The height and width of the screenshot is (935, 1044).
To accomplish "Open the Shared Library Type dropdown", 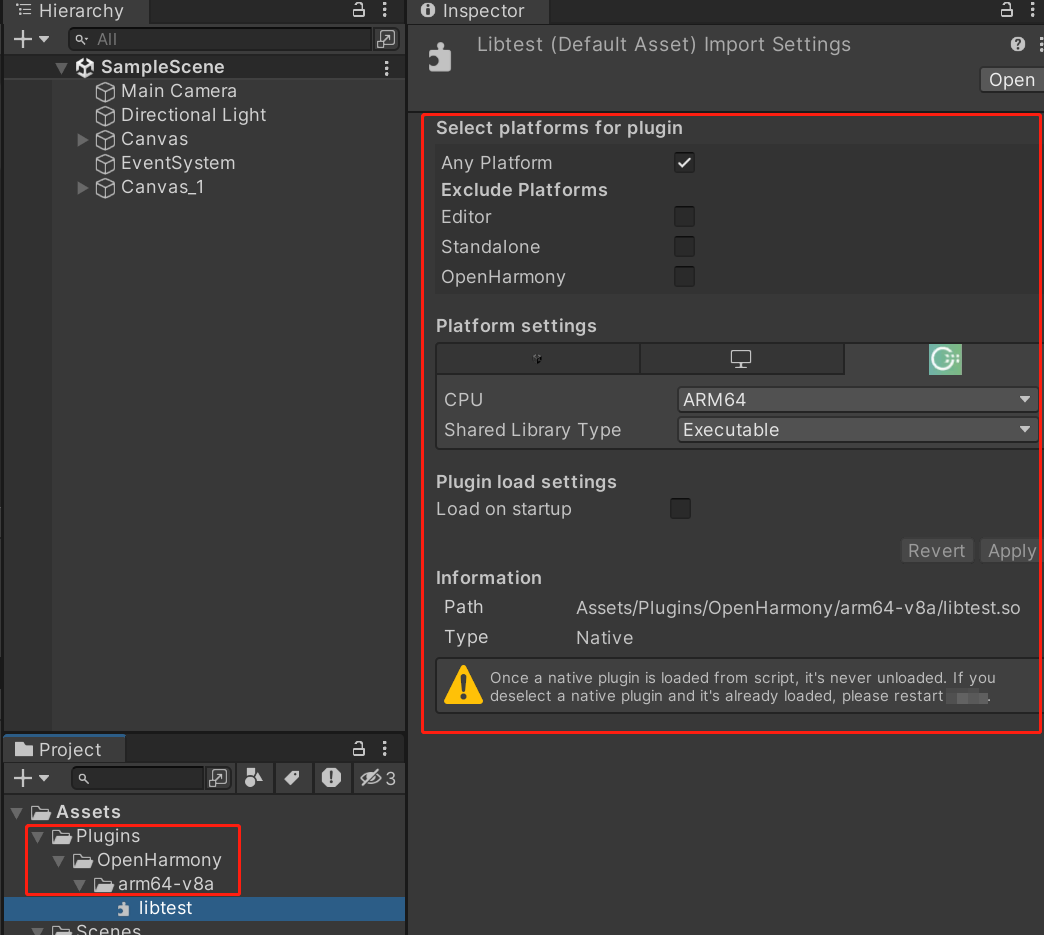I will (x=857, y=430).
